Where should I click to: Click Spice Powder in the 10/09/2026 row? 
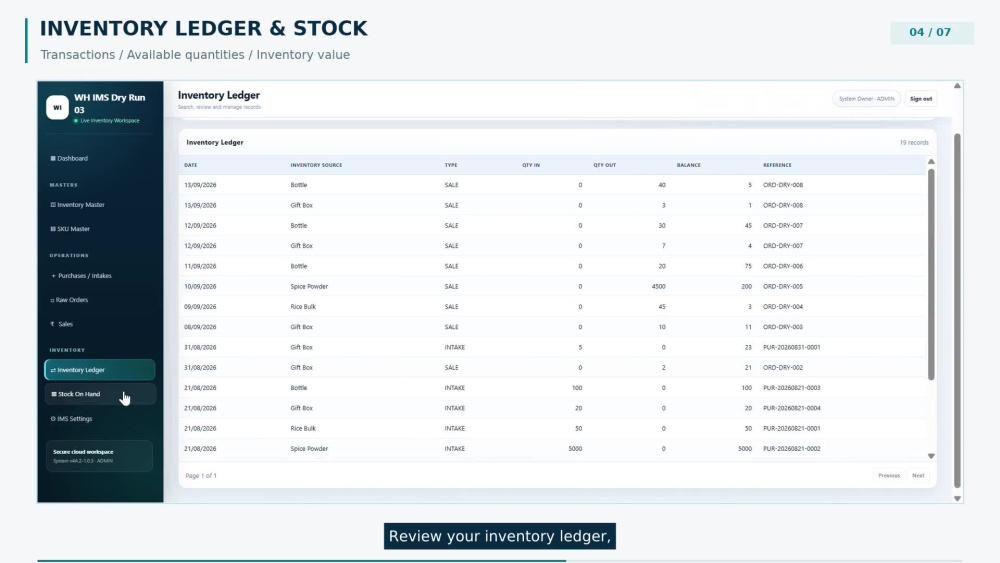pyautogui.click(x=309, y=286)
